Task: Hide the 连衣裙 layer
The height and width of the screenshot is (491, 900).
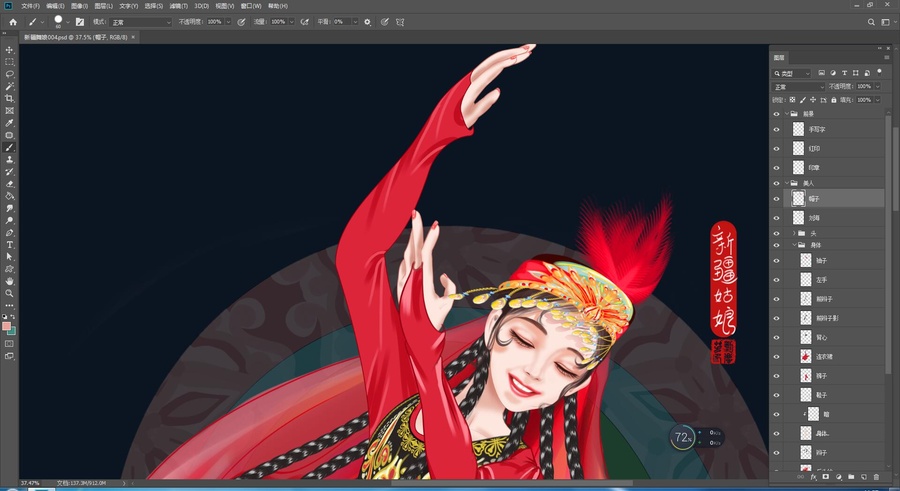Action: tap(777, 357)
